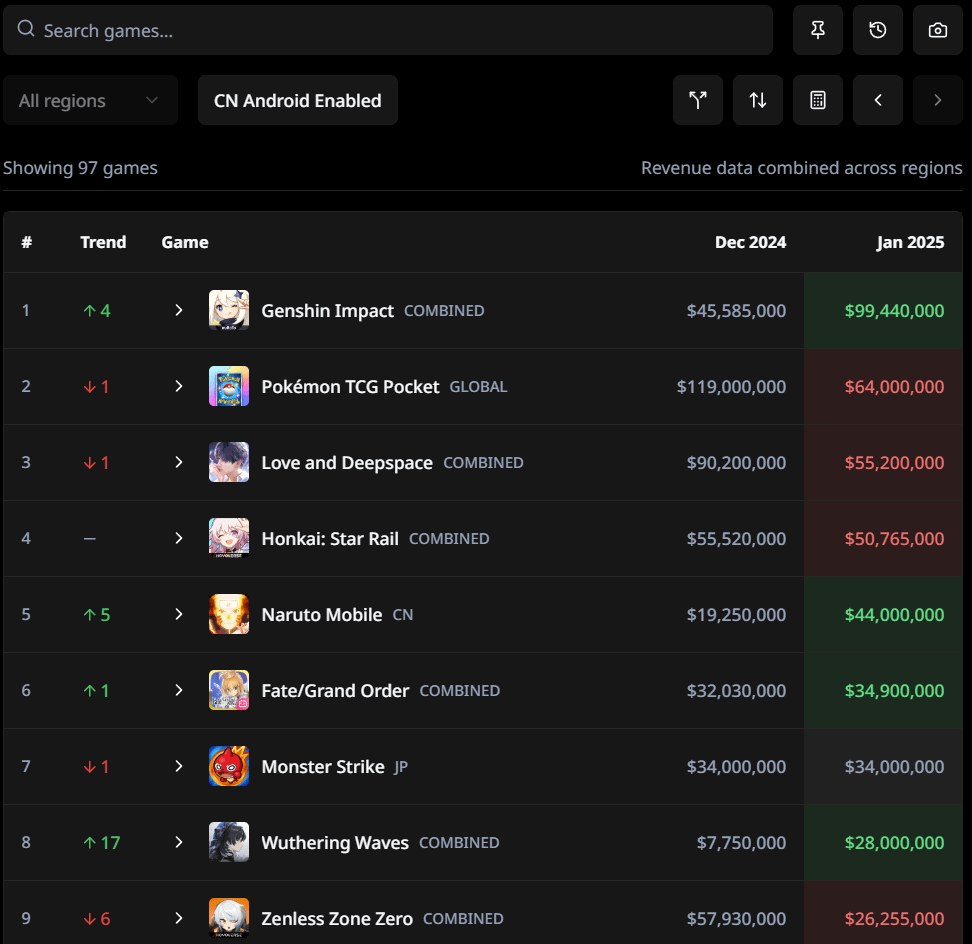Click Love and Deepspace game icon

229,462
